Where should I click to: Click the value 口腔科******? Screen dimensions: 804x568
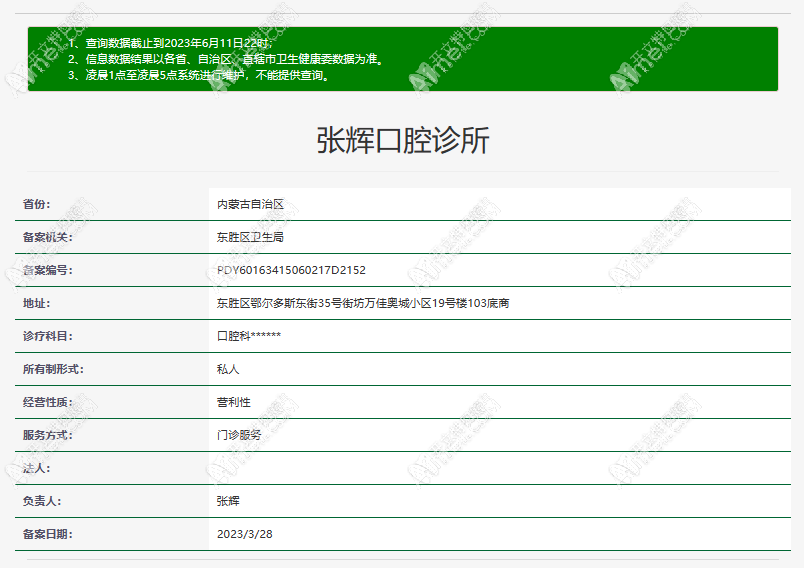click(x=249, y=336)
